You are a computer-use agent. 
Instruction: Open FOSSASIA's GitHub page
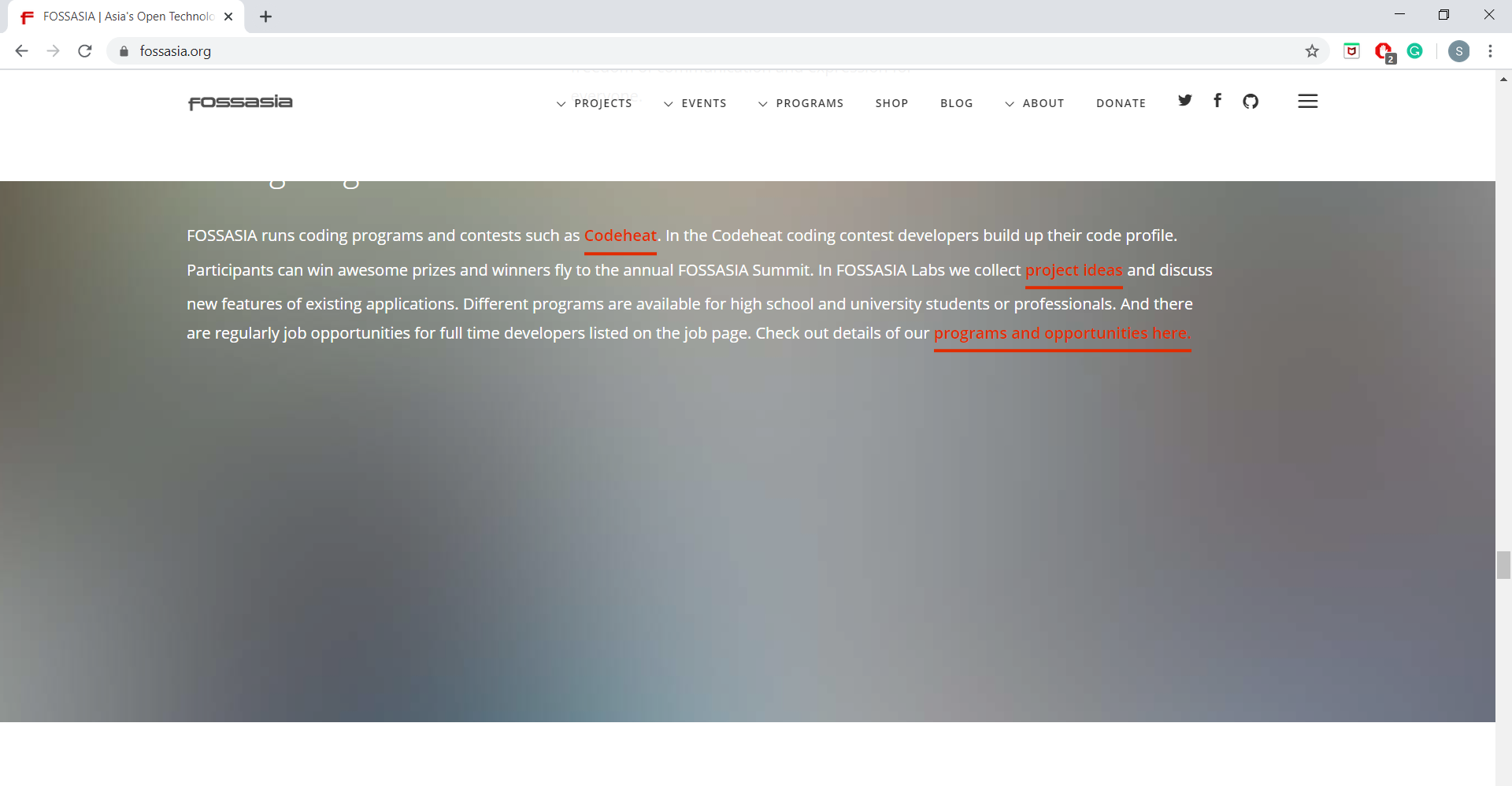pyautogui.click(x=1251, y=101)
